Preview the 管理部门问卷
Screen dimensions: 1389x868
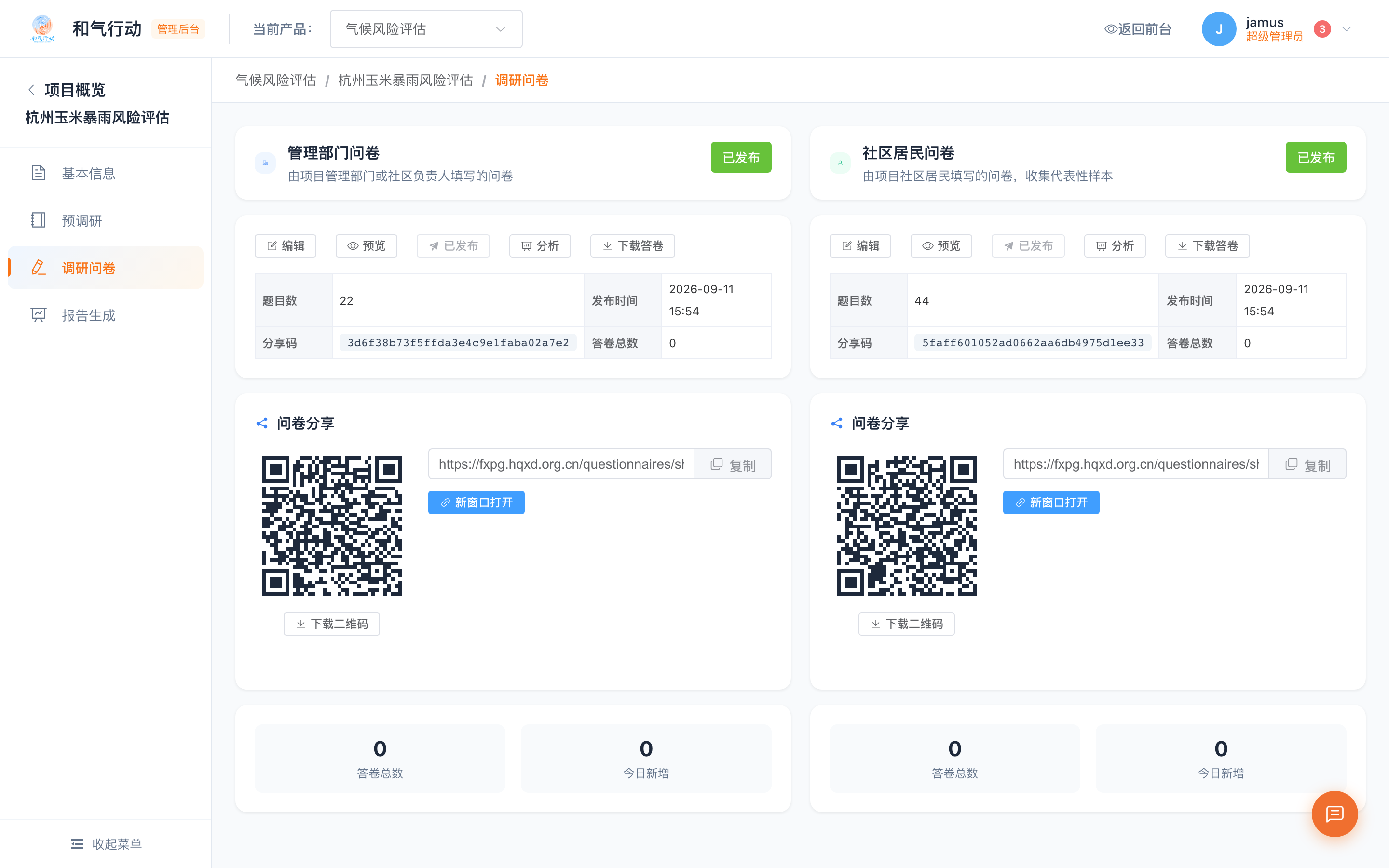(x=366, y=246)
